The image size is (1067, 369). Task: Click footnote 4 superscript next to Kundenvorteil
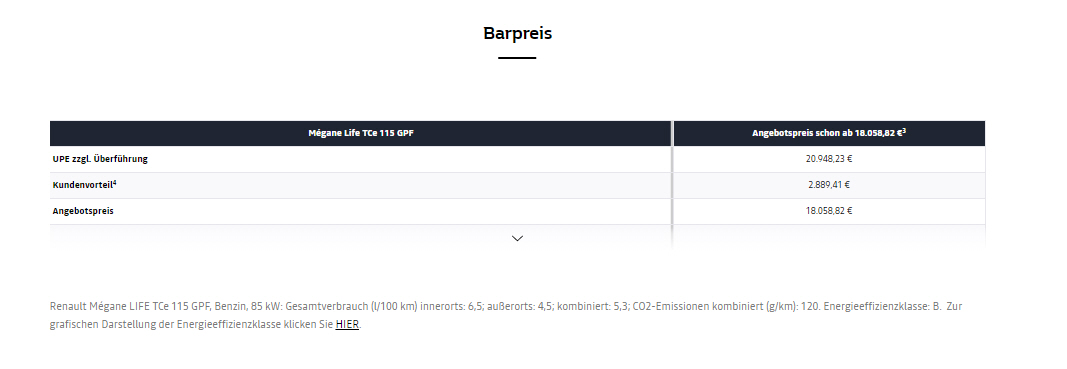(x=115, y=182)
